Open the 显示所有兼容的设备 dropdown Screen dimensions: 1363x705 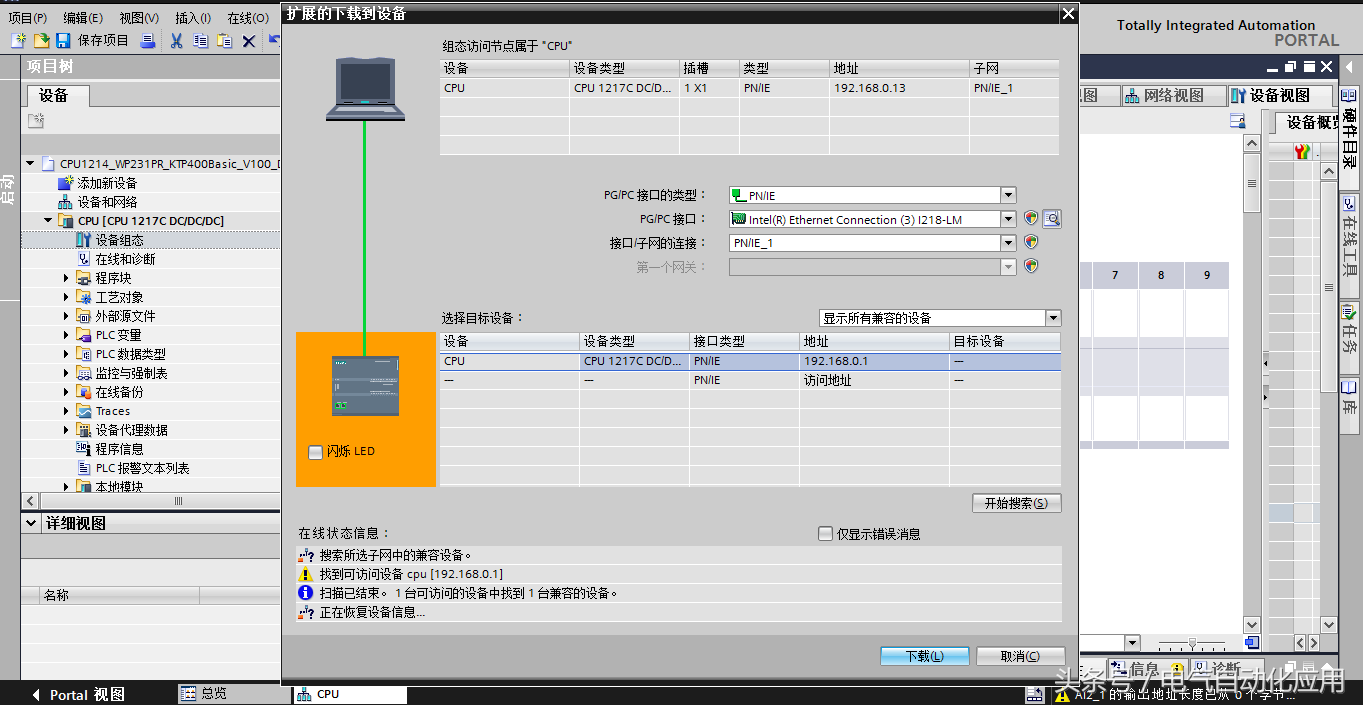coord(1053,318)
